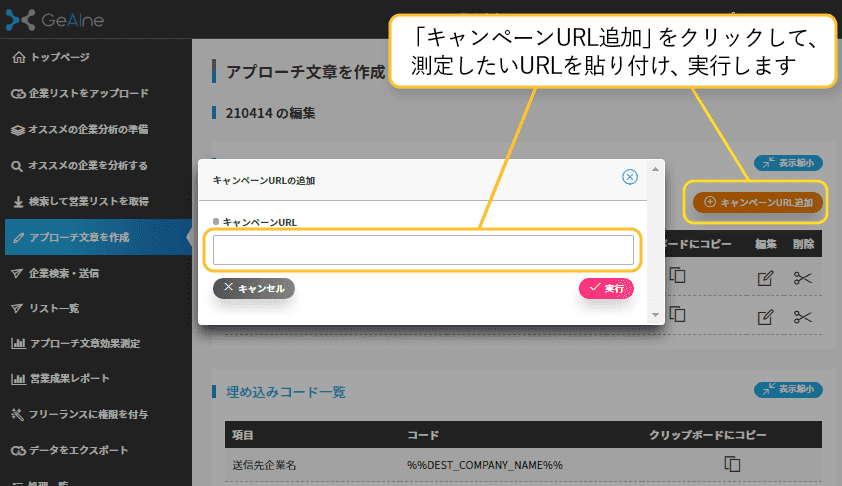Edit the second campaign row

pos(765,317)
